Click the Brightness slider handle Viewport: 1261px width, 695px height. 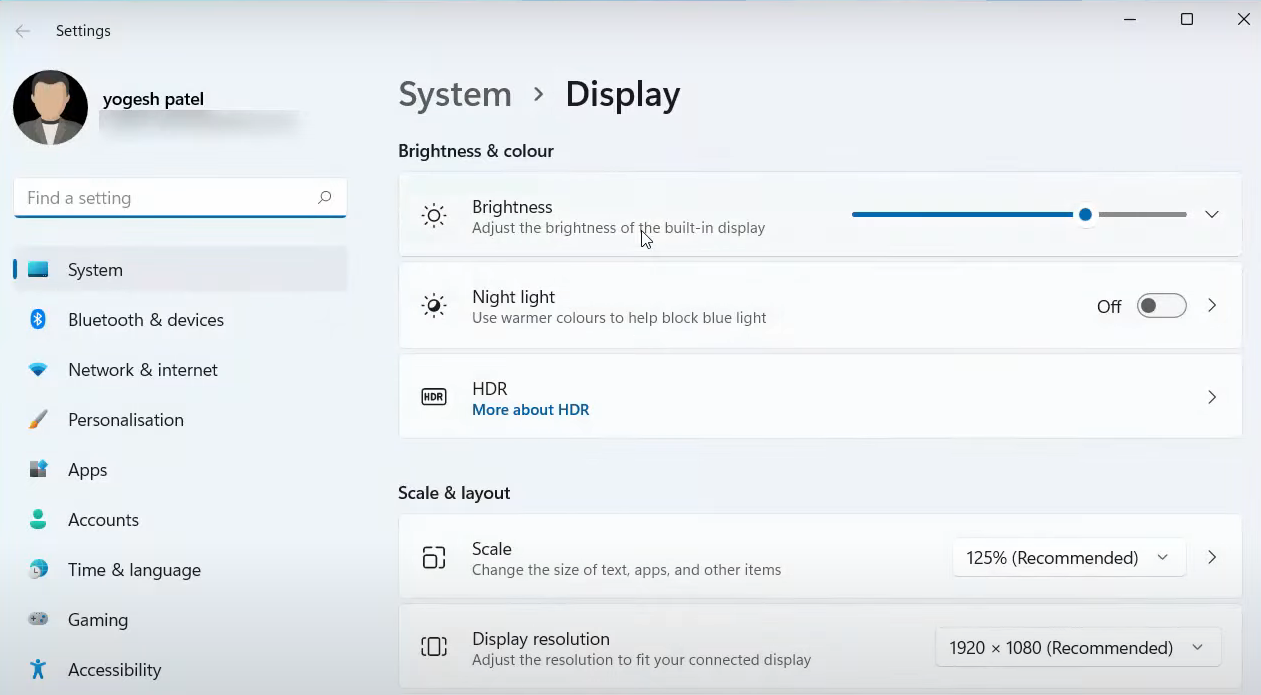[1085, 215]
